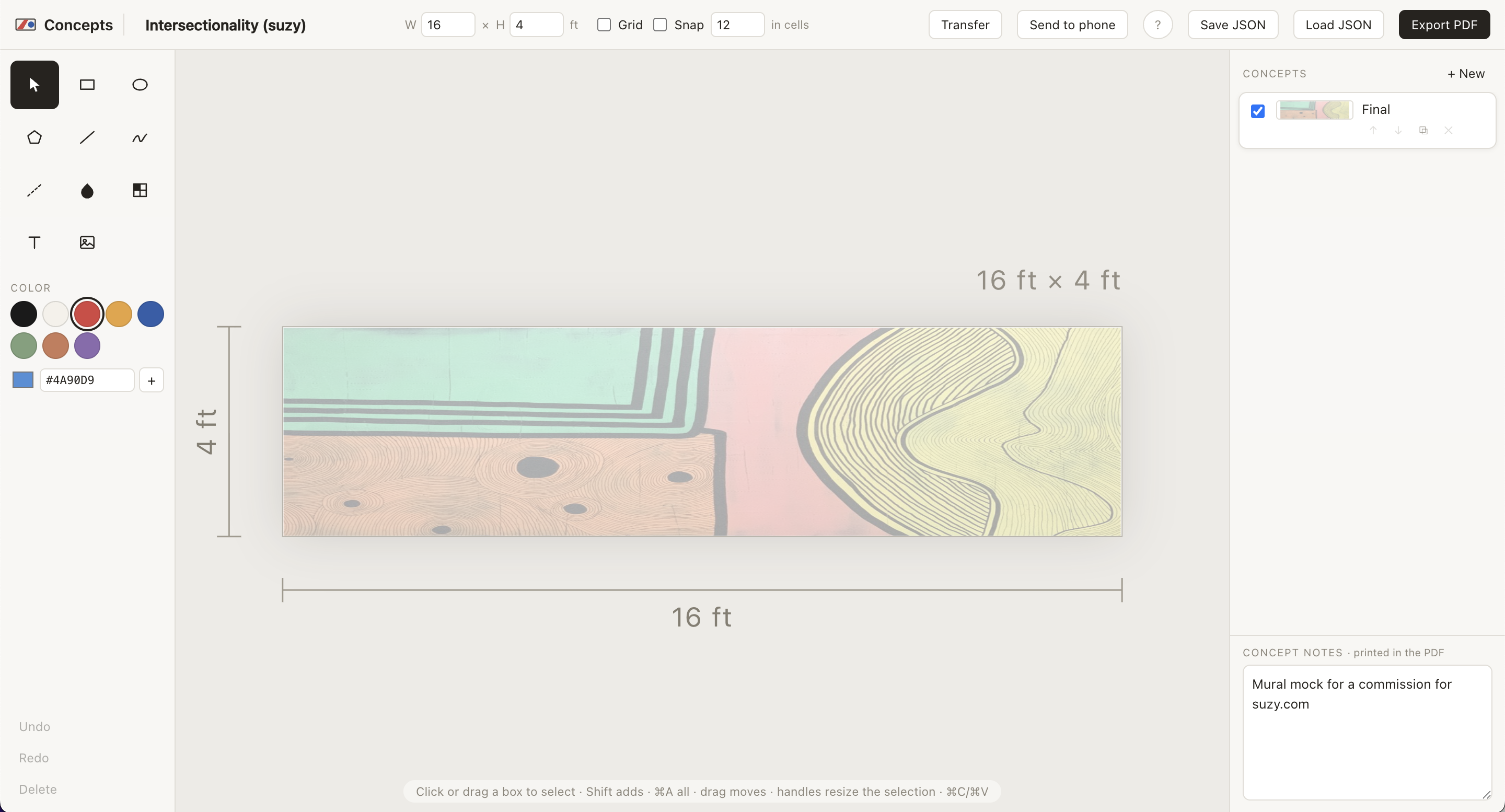Pick the dark blue color swatch
Screen dimensions: 1505x812
coord(150,314)
